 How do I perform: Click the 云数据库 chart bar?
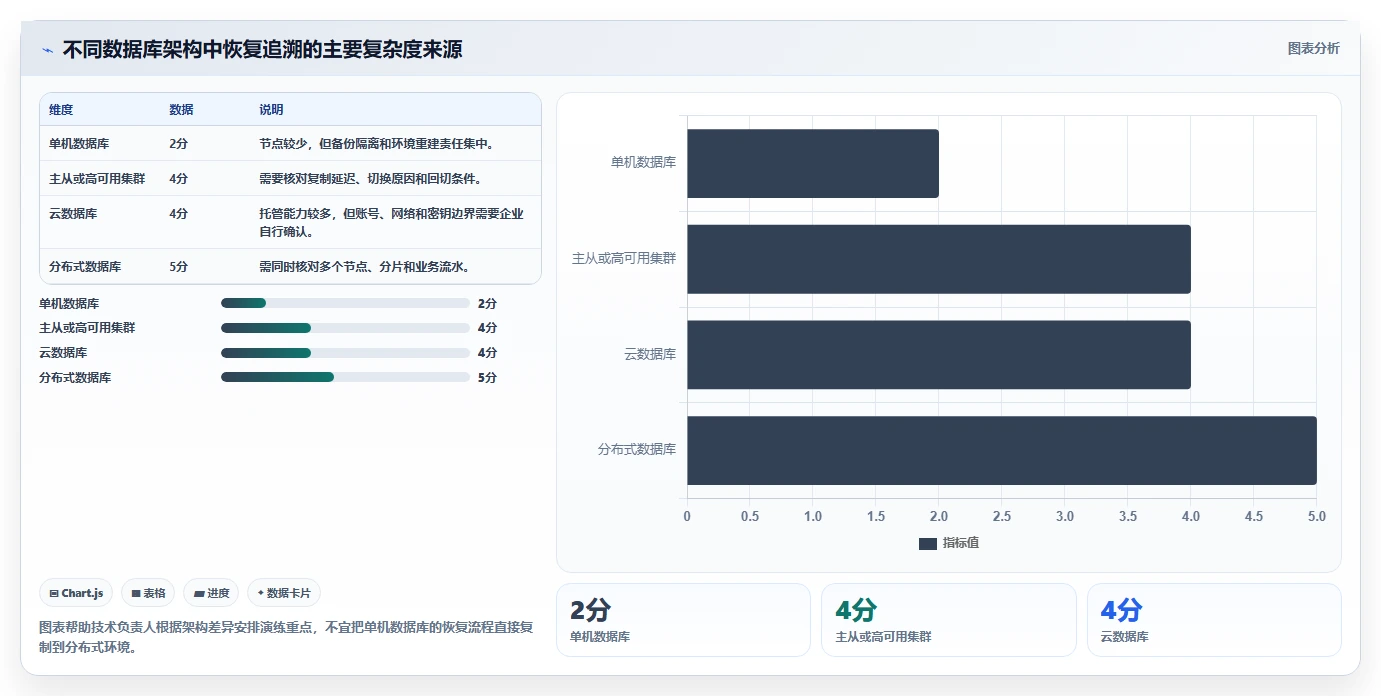(938, 354)
